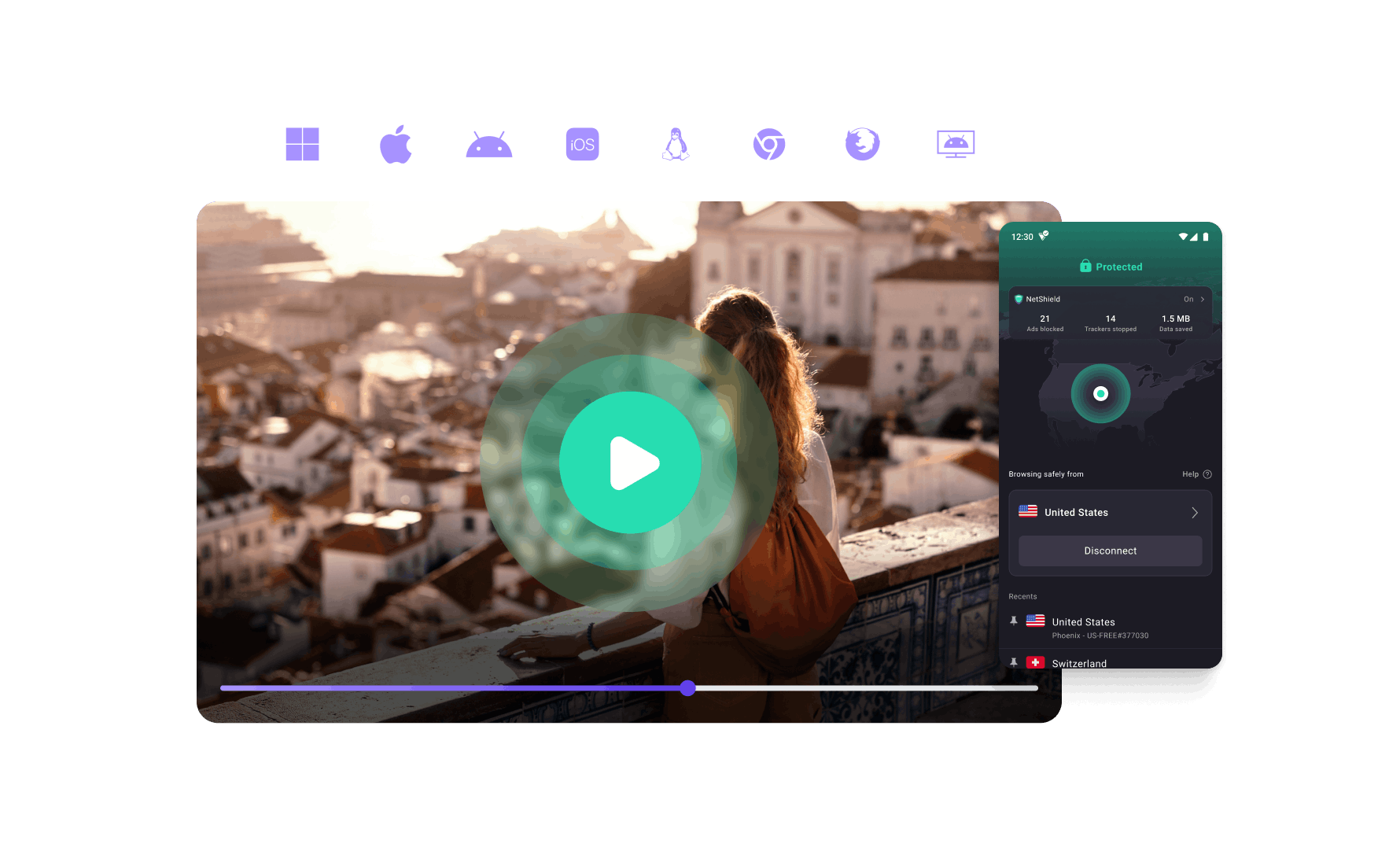The image size is (1400, 851).
Task: Select the Linux penguin icon
Action: (x=676, y=145)
